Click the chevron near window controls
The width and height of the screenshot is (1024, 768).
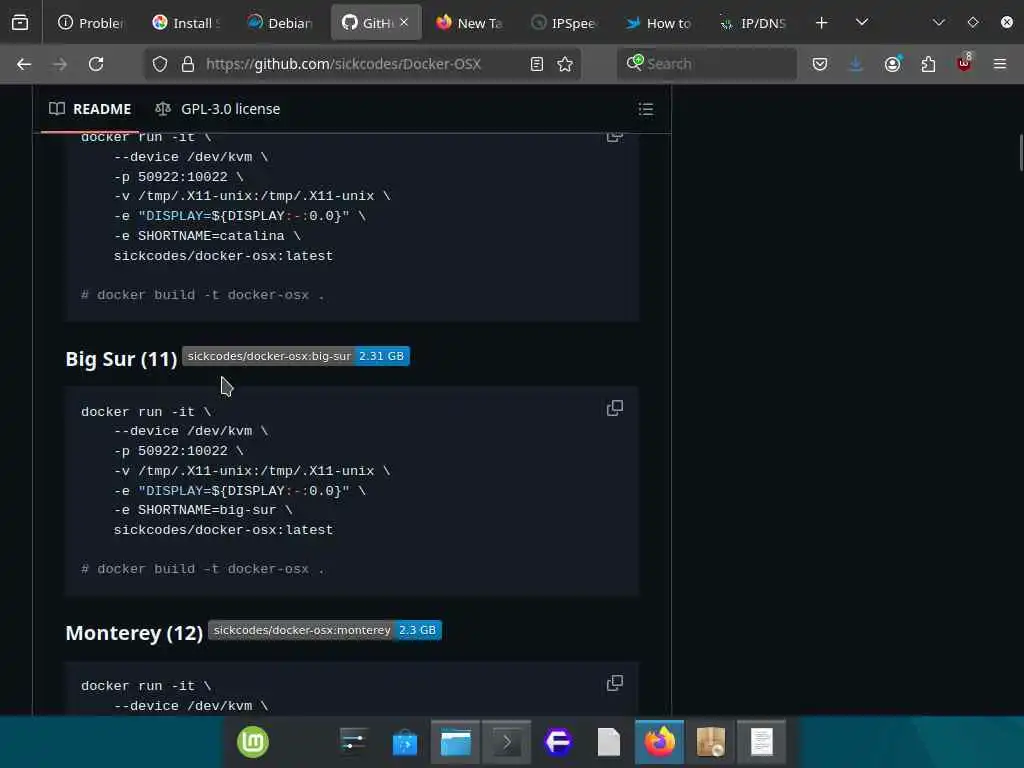click(x=938, y=23)
